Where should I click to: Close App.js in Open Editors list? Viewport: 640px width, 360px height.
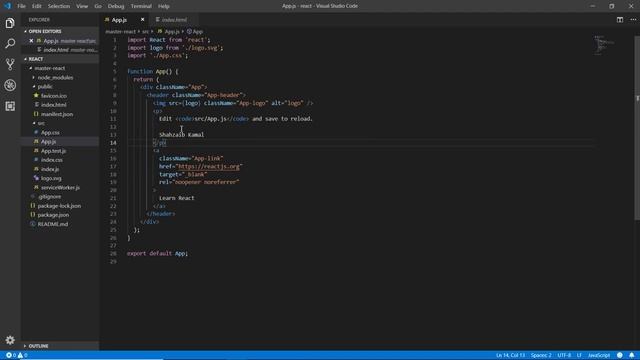click(31, 41)
